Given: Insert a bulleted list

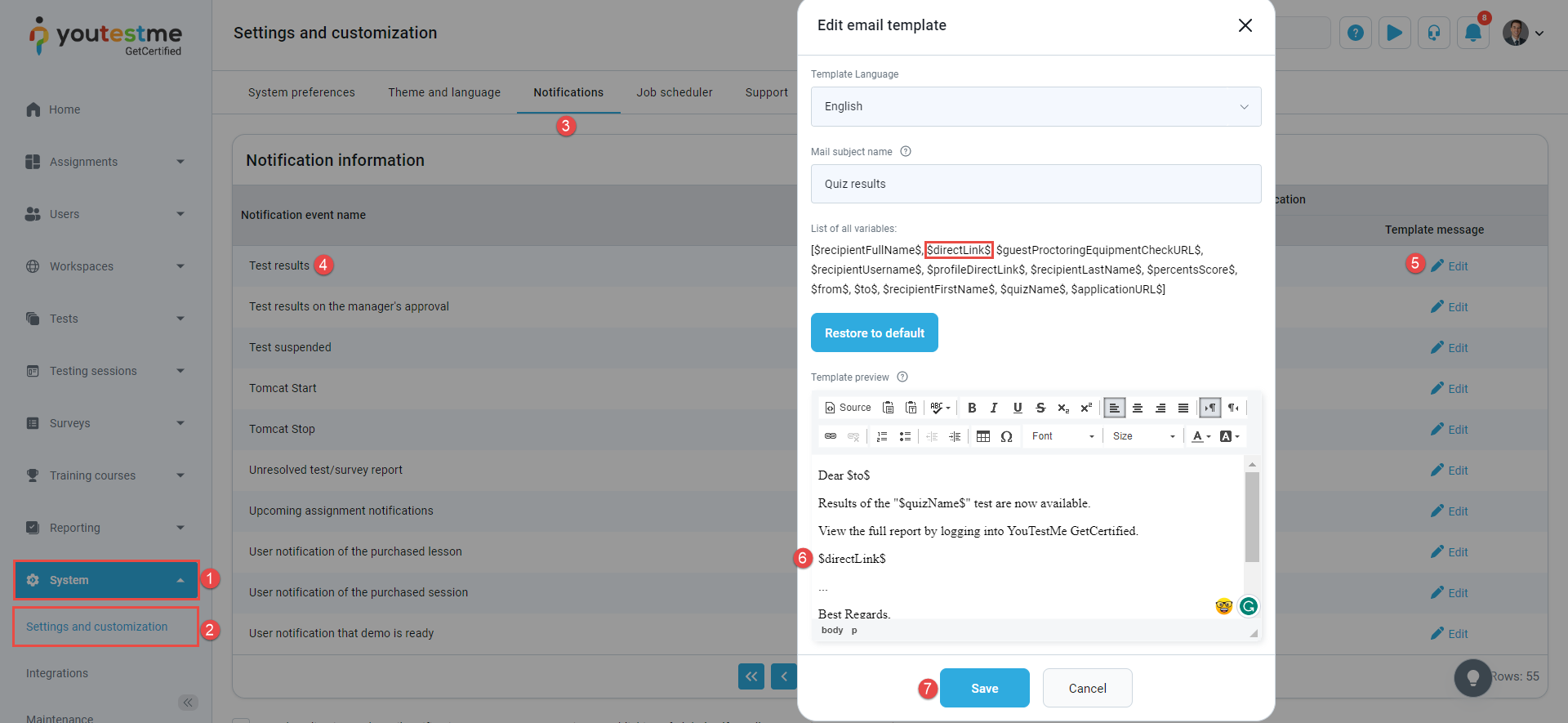Looking at the screenshot, I should 905,436.
